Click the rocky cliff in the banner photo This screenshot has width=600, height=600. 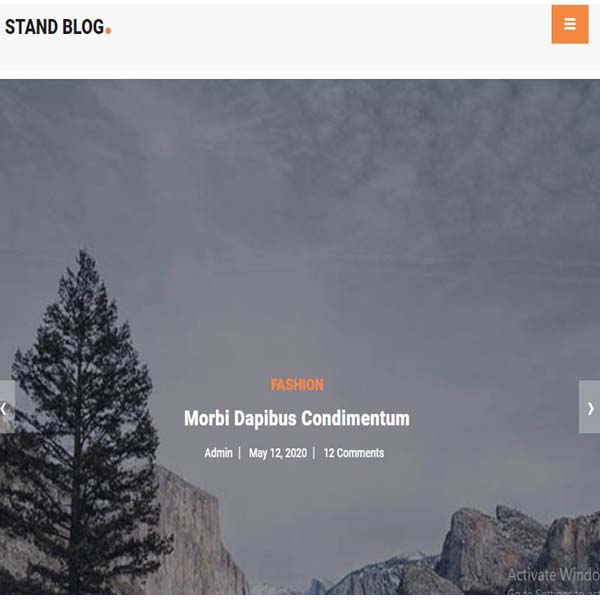point(517,547)
